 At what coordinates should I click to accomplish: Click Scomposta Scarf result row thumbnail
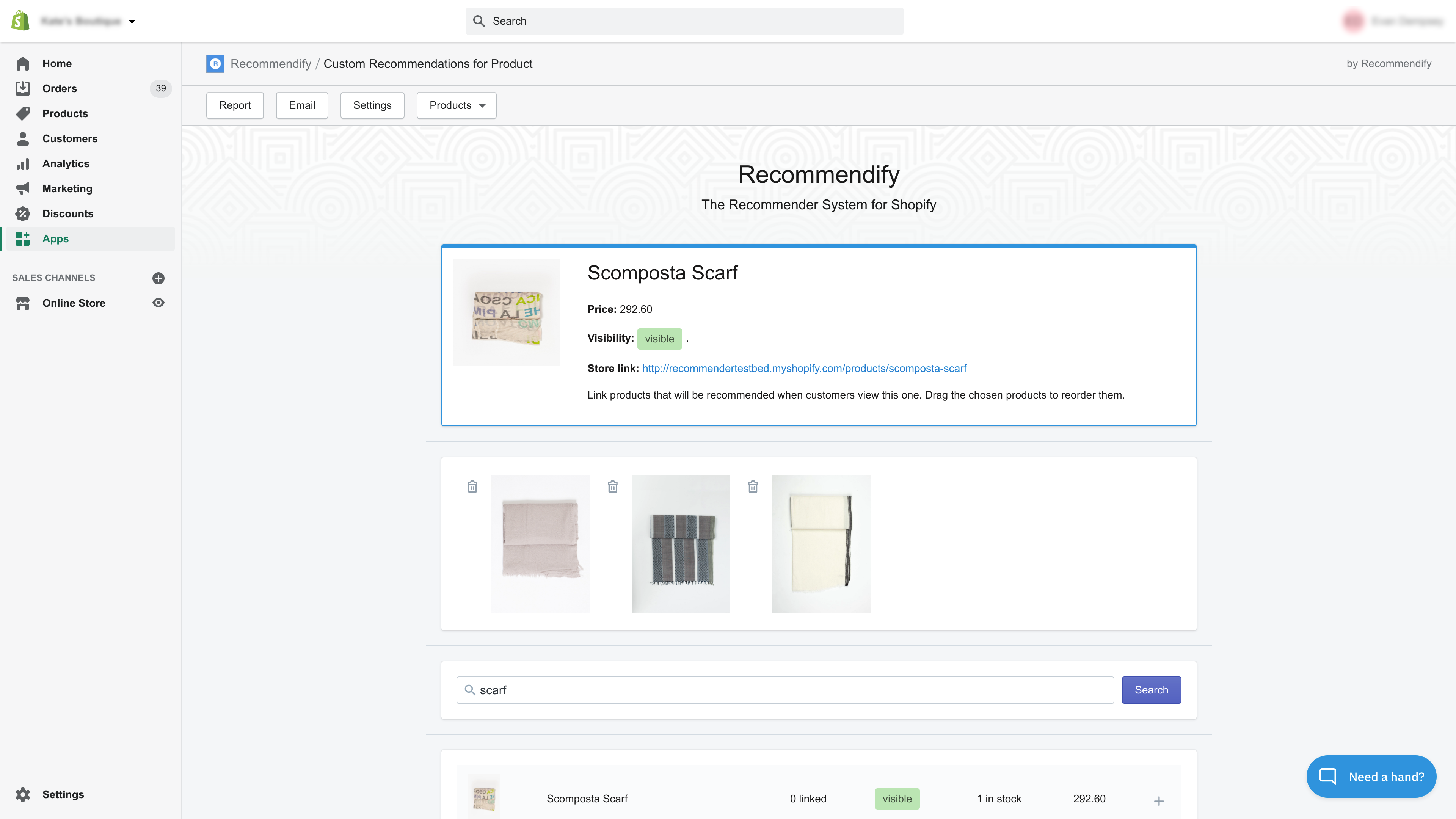coord(484,797)
